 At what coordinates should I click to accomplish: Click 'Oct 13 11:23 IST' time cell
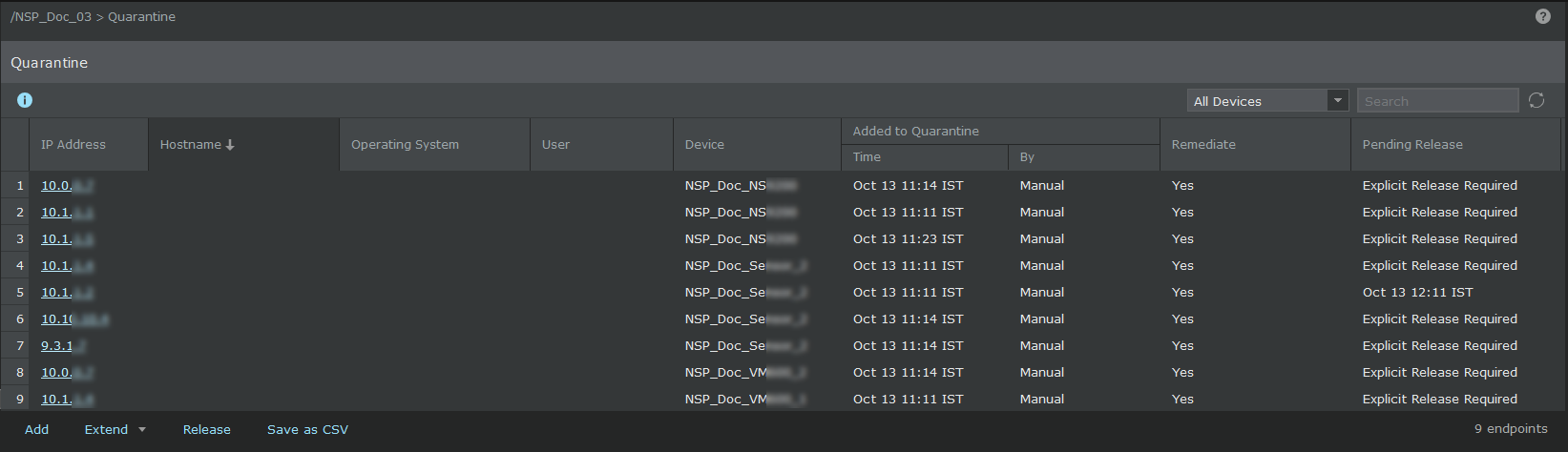(908, 239)
